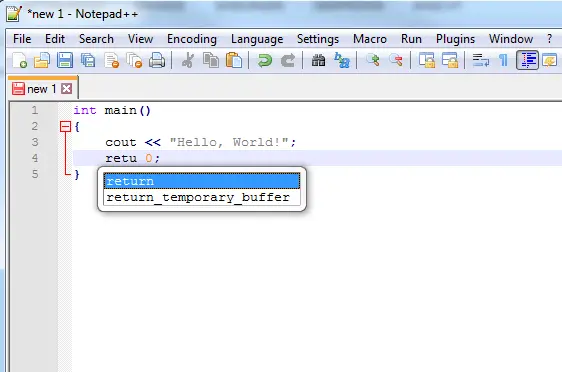Click the green Undo arrow
This screenshot has width=562, height=372.
pos(265,60)
